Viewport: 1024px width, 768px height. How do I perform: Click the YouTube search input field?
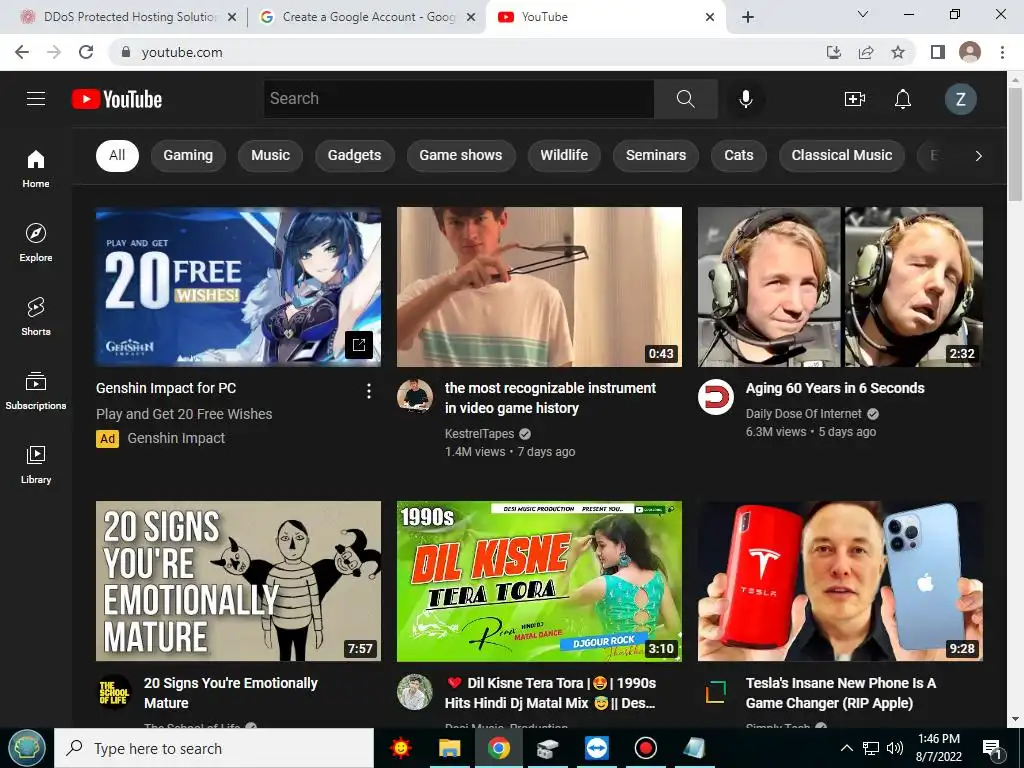(x=459, y=99)
